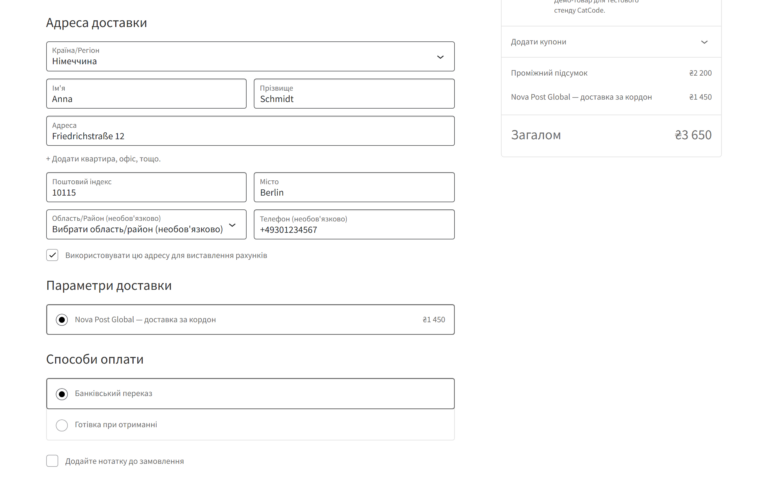Viewport: 768px width, 480px height.
Task: Edit the Поштовий індекс field 10115
Action: point(146,187)
